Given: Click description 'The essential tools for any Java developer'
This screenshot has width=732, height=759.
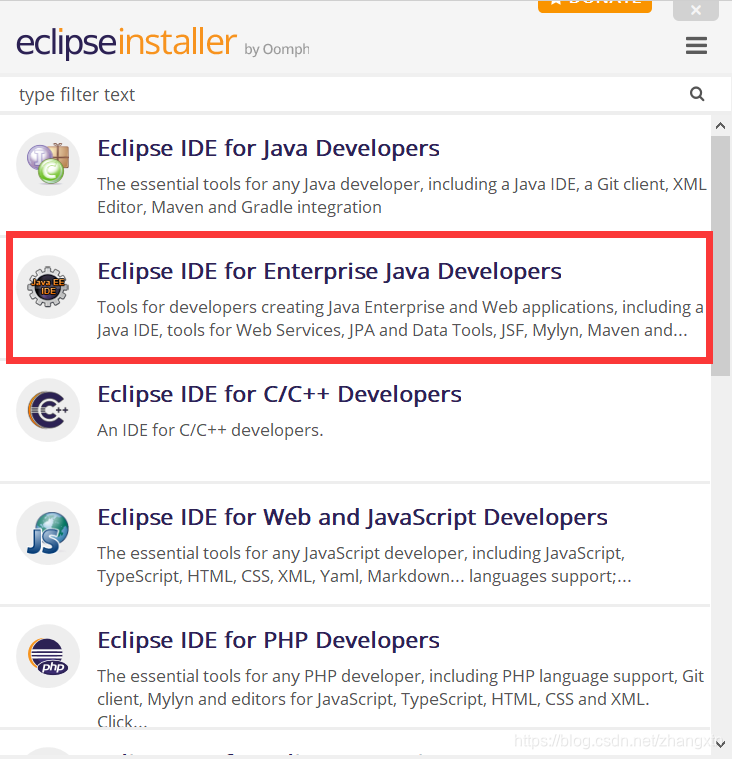Looking at the screenshot, I should click(402, 196).
